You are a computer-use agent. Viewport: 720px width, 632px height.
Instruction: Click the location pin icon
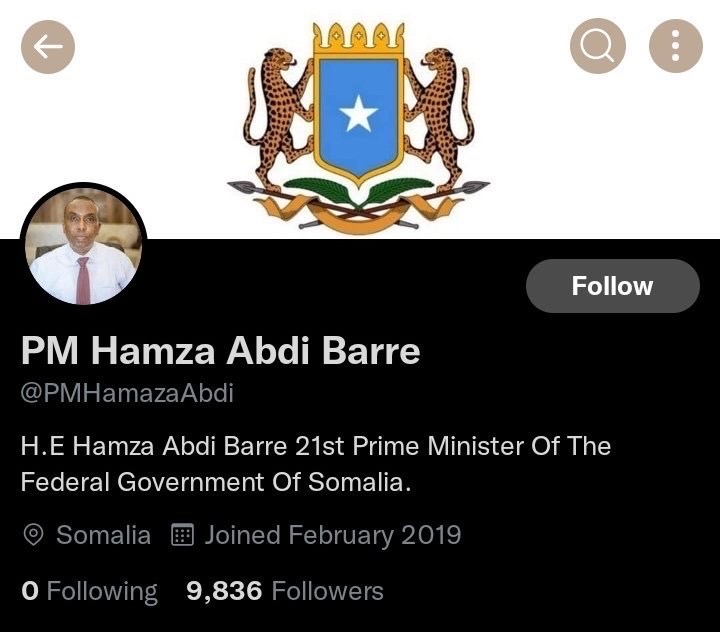[33, 535]
